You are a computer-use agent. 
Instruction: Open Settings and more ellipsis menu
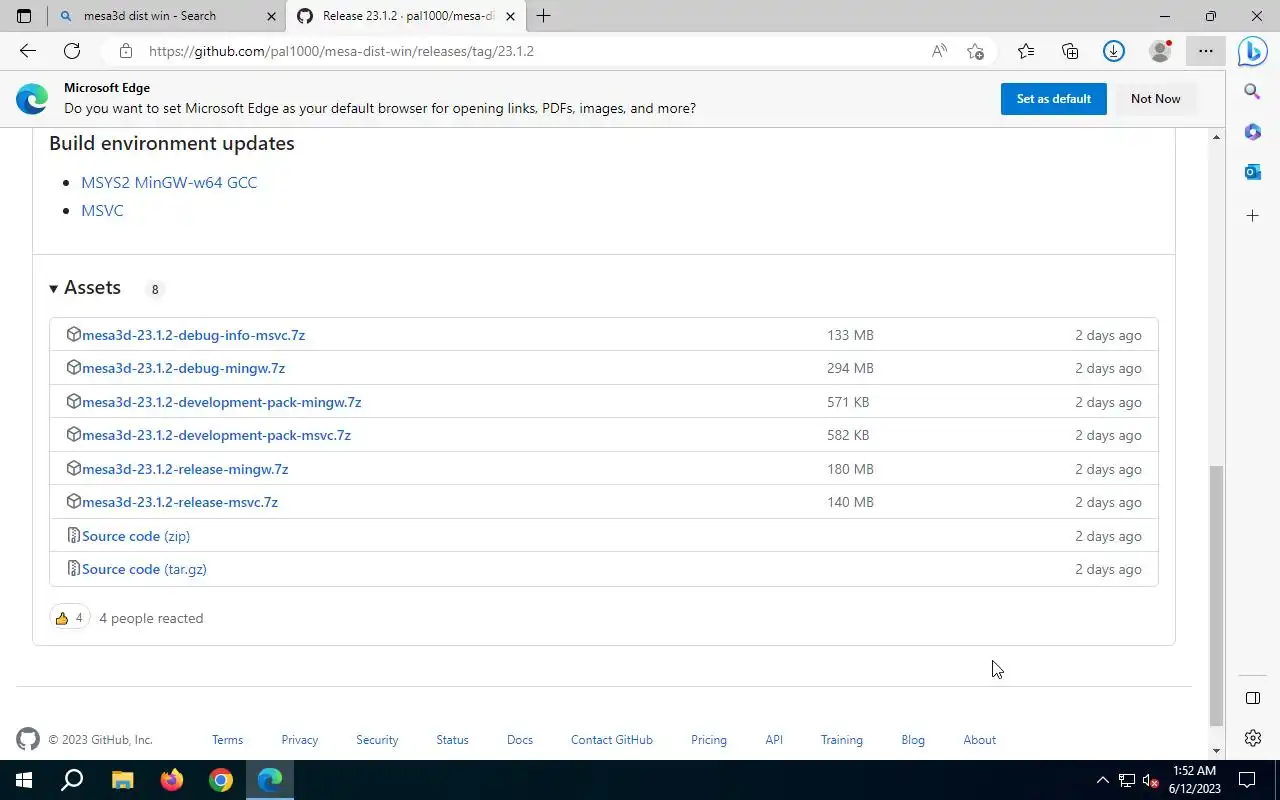[1206, 51]
